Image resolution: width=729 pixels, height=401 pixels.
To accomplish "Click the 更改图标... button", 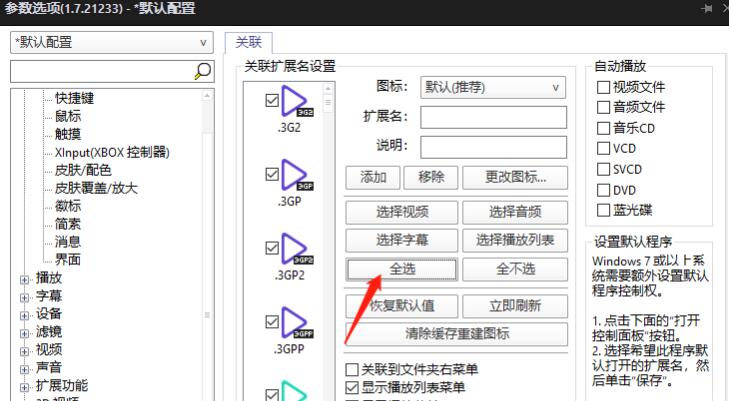I will click(514, 177).
